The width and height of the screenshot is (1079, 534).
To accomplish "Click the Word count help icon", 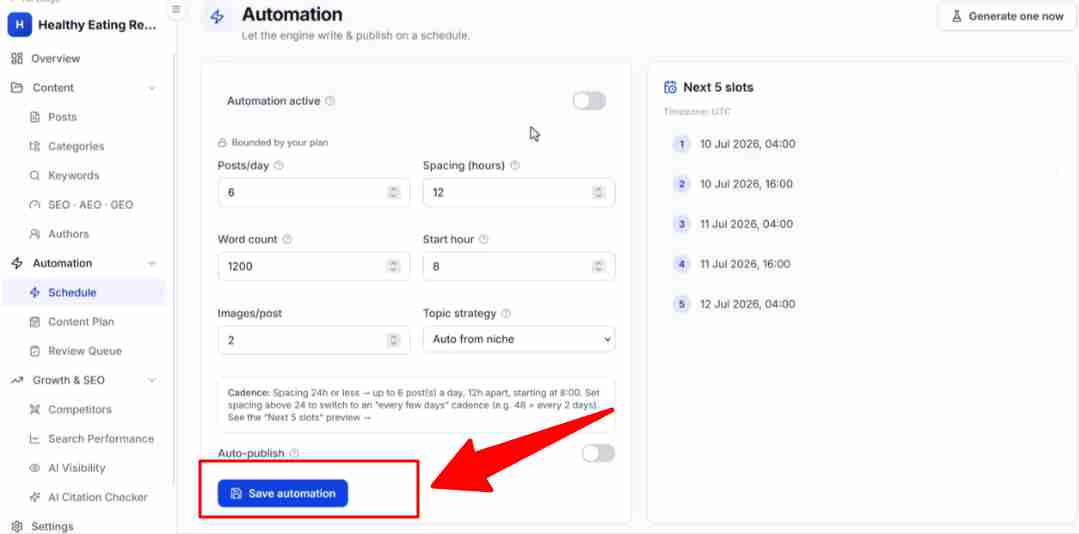I will [x=287, y=239].
